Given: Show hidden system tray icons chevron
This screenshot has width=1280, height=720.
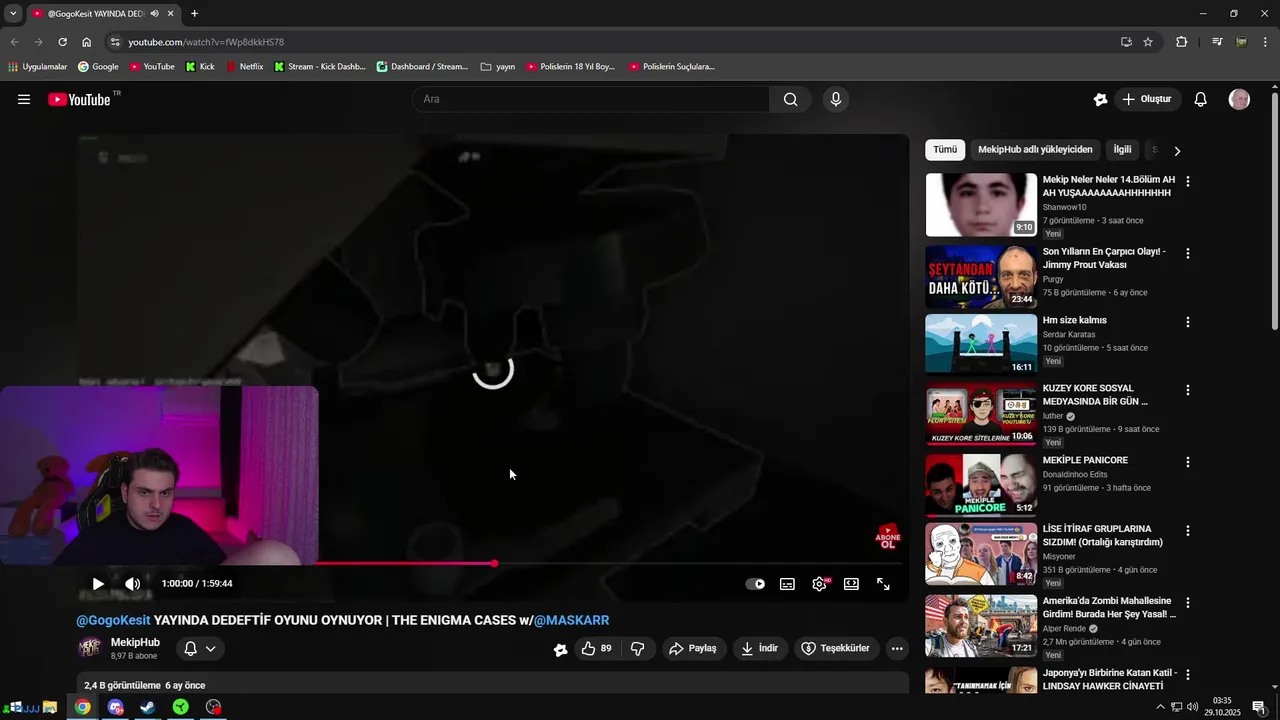Looking at the screenshot, I should (x=1160, y=707).
